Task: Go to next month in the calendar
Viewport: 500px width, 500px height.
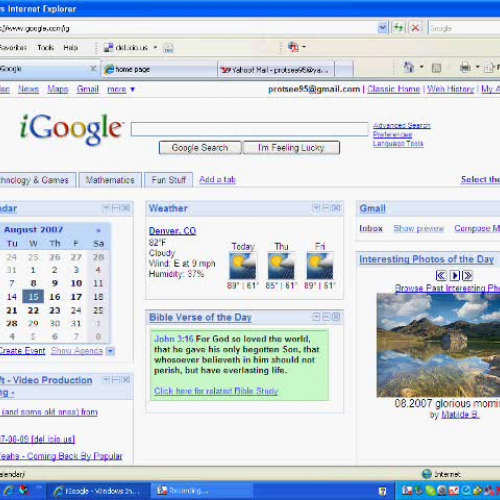Action: coord(98,230)
